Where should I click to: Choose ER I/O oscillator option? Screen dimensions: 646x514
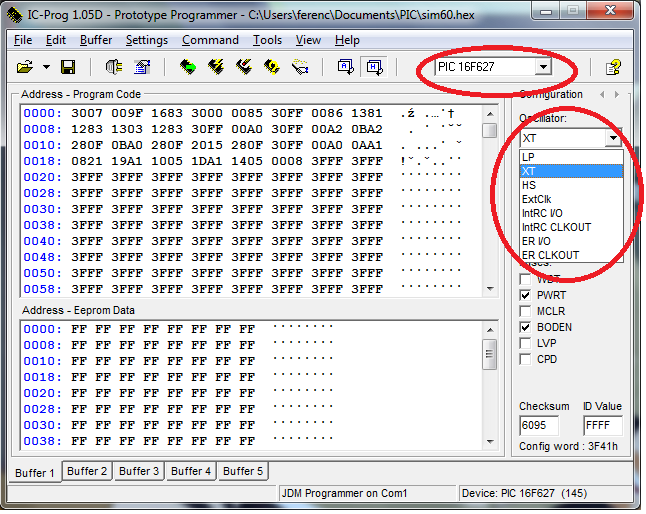(x=571, y=241)
